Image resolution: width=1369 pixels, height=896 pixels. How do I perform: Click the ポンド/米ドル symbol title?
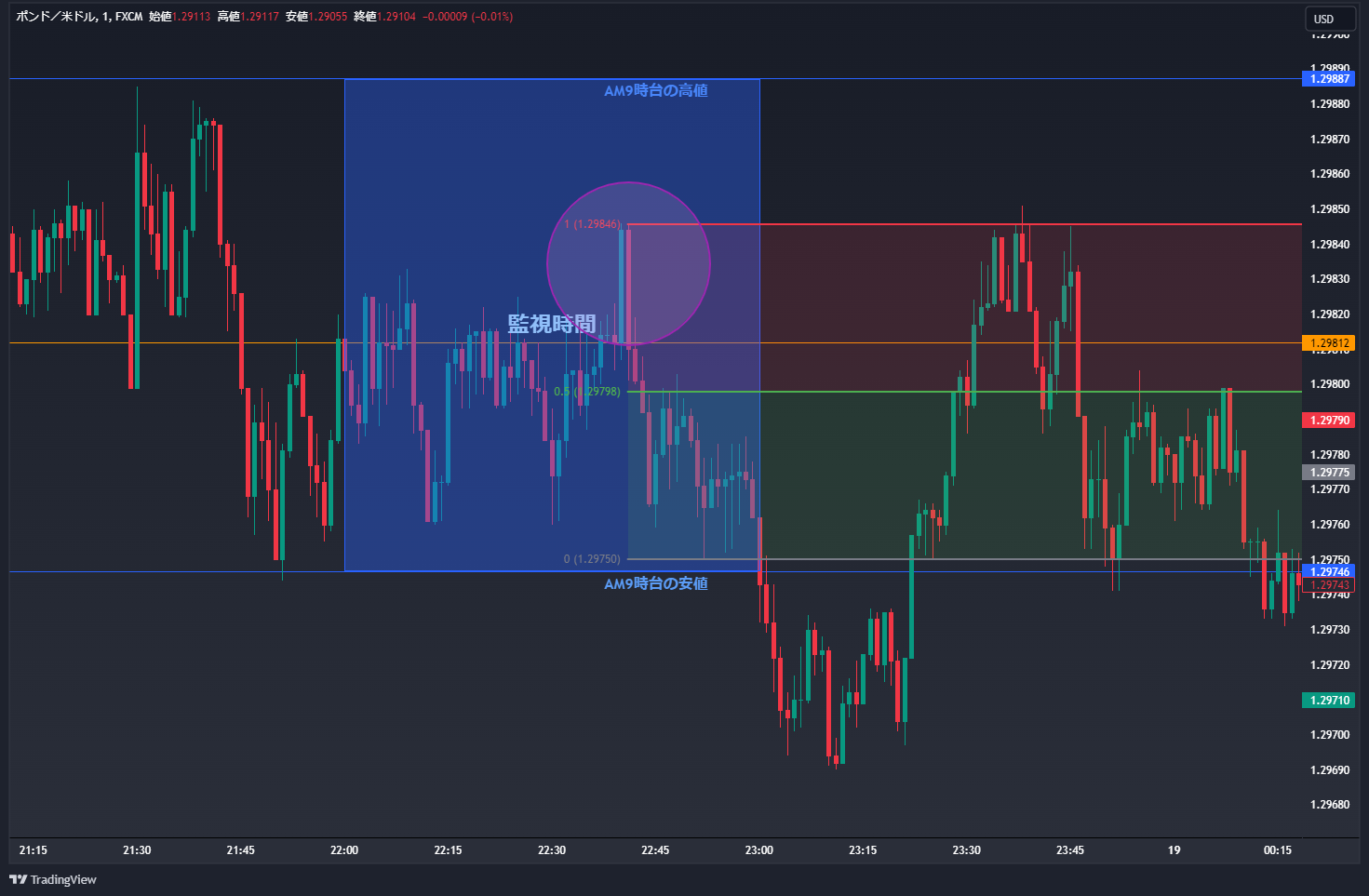pyautogui.click(x=55, y=17)
